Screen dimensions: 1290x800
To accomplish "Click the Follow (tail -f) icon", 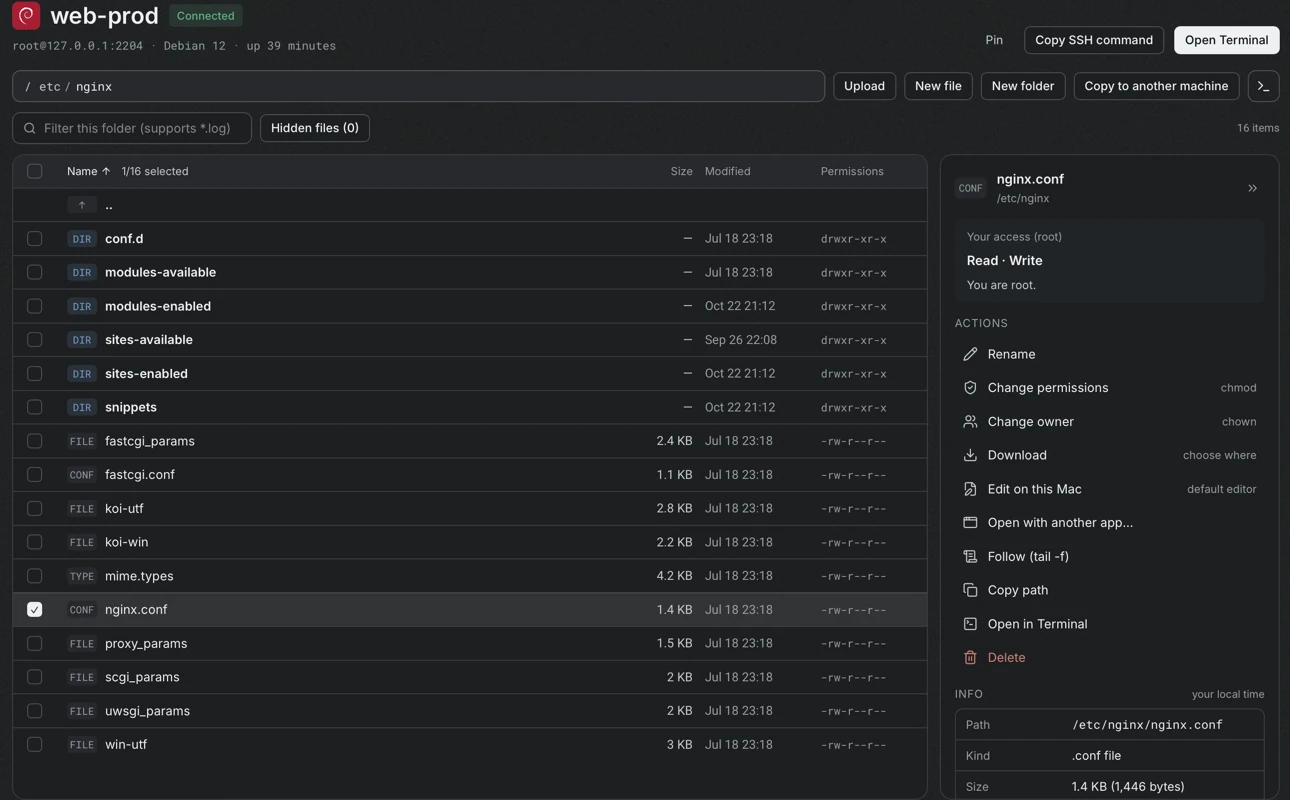I will pyautogui.click(x=970, y=556).
